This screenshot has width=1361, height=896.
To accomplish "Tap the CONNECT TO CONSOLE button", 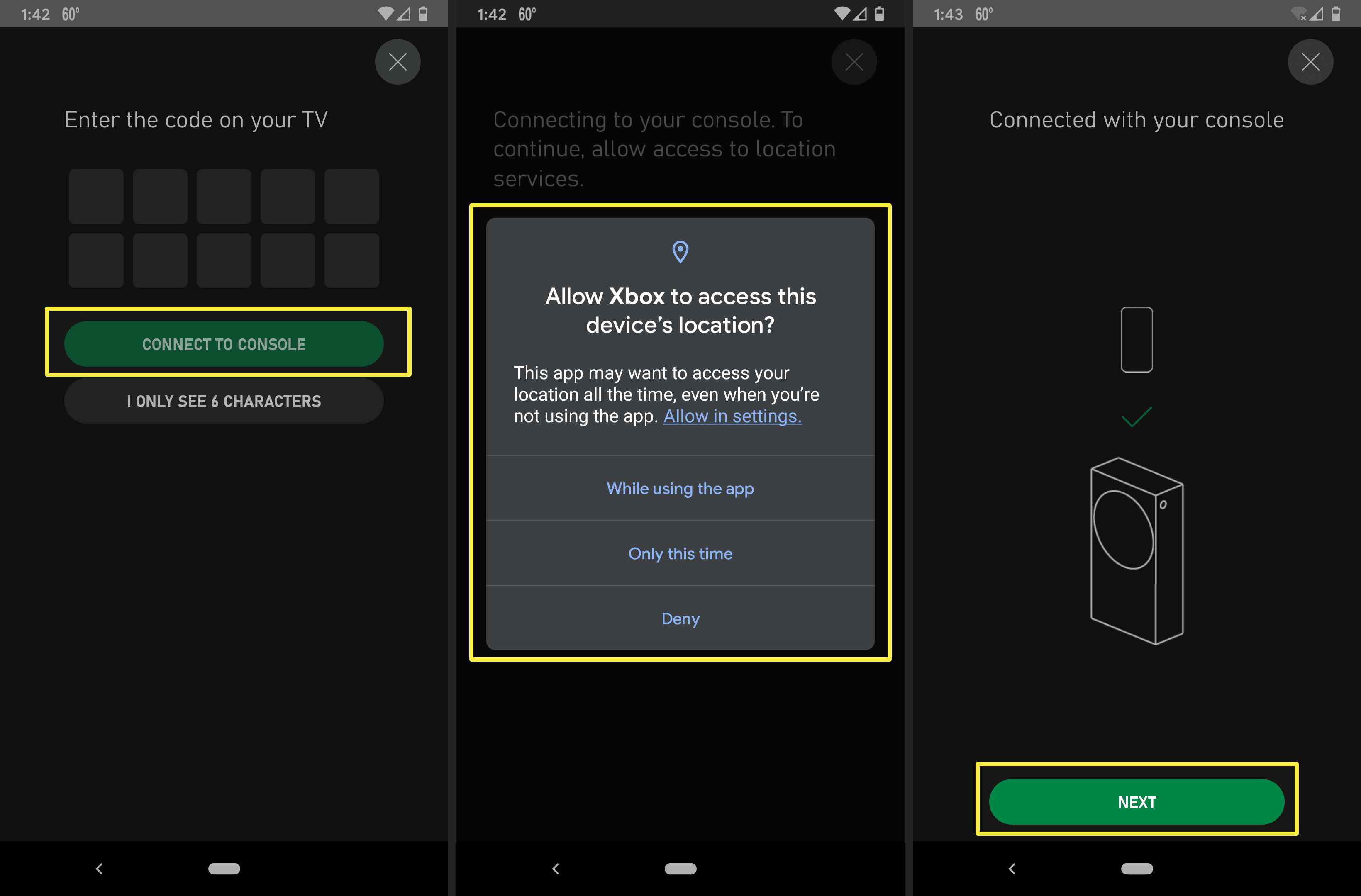I will pyautogui.click(x=224, y=343).
